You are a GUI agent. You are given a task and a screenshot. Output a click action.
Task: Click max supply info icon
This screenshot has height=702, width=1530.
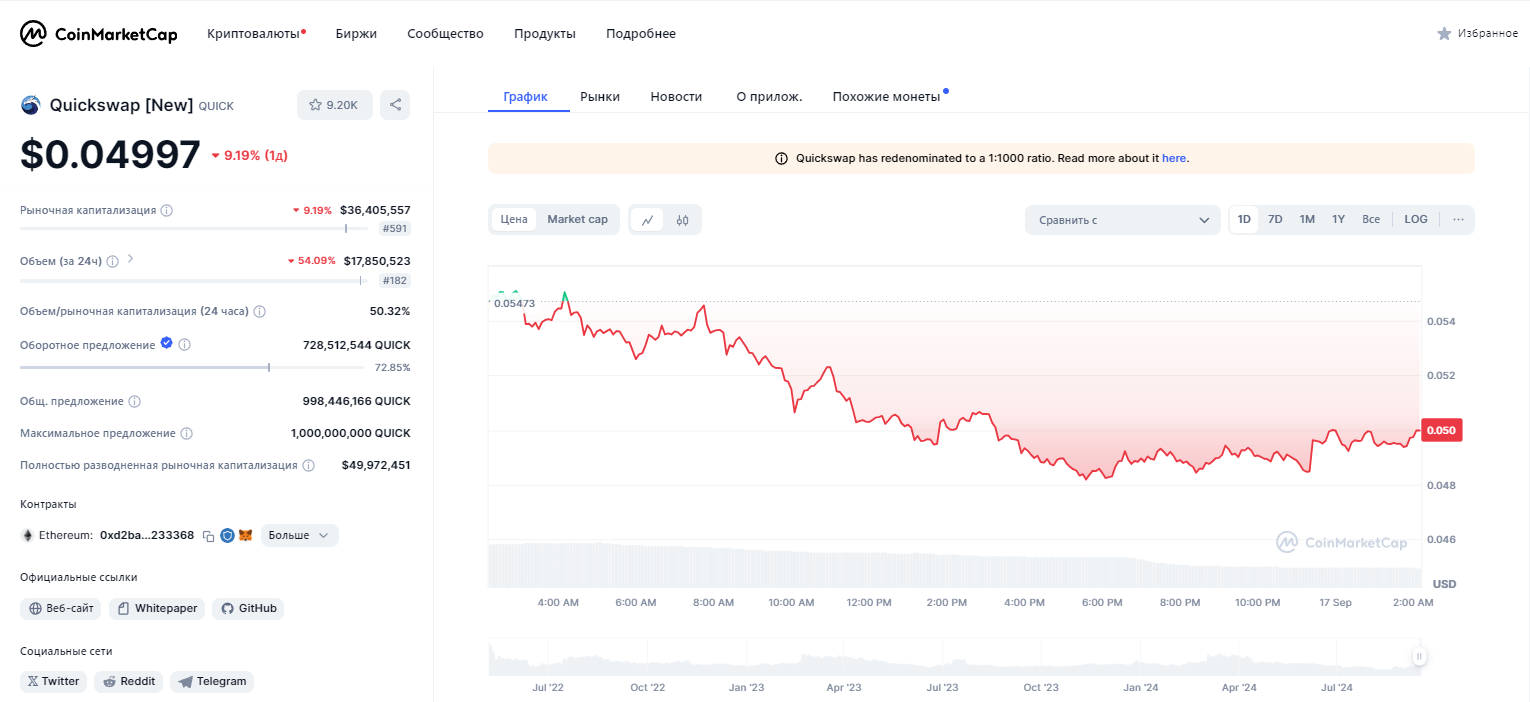click(x=187, y=433)
